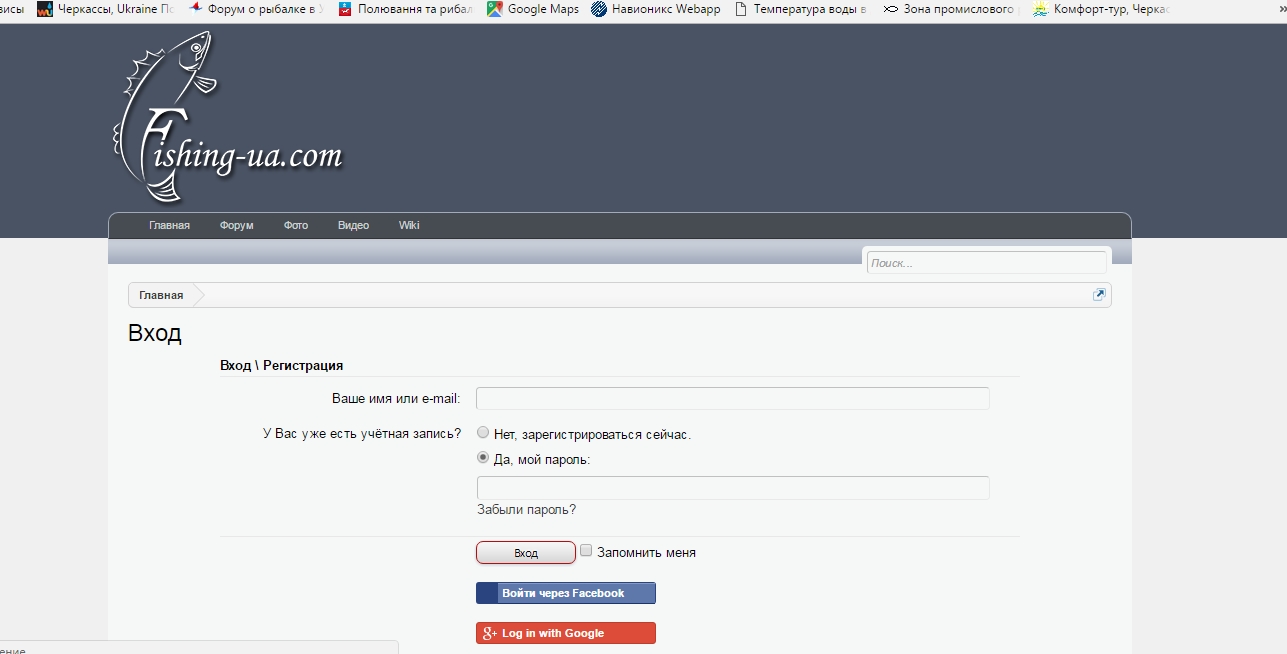Enable the 'Запомнить меня' checkbox
This screenshot has width=1287, height=654.
587,550
